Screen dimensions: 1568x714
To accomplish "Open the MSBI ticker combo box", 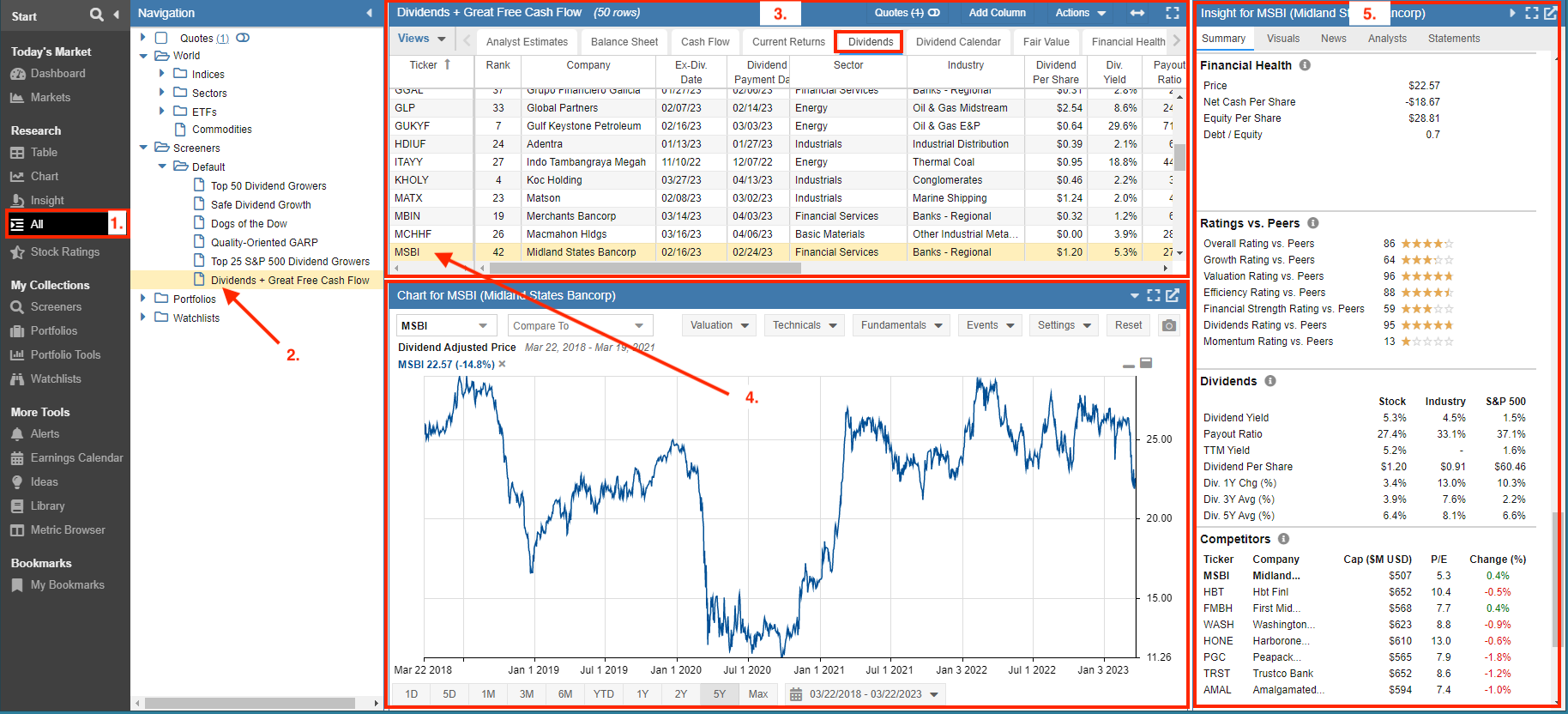I will 446,326.
